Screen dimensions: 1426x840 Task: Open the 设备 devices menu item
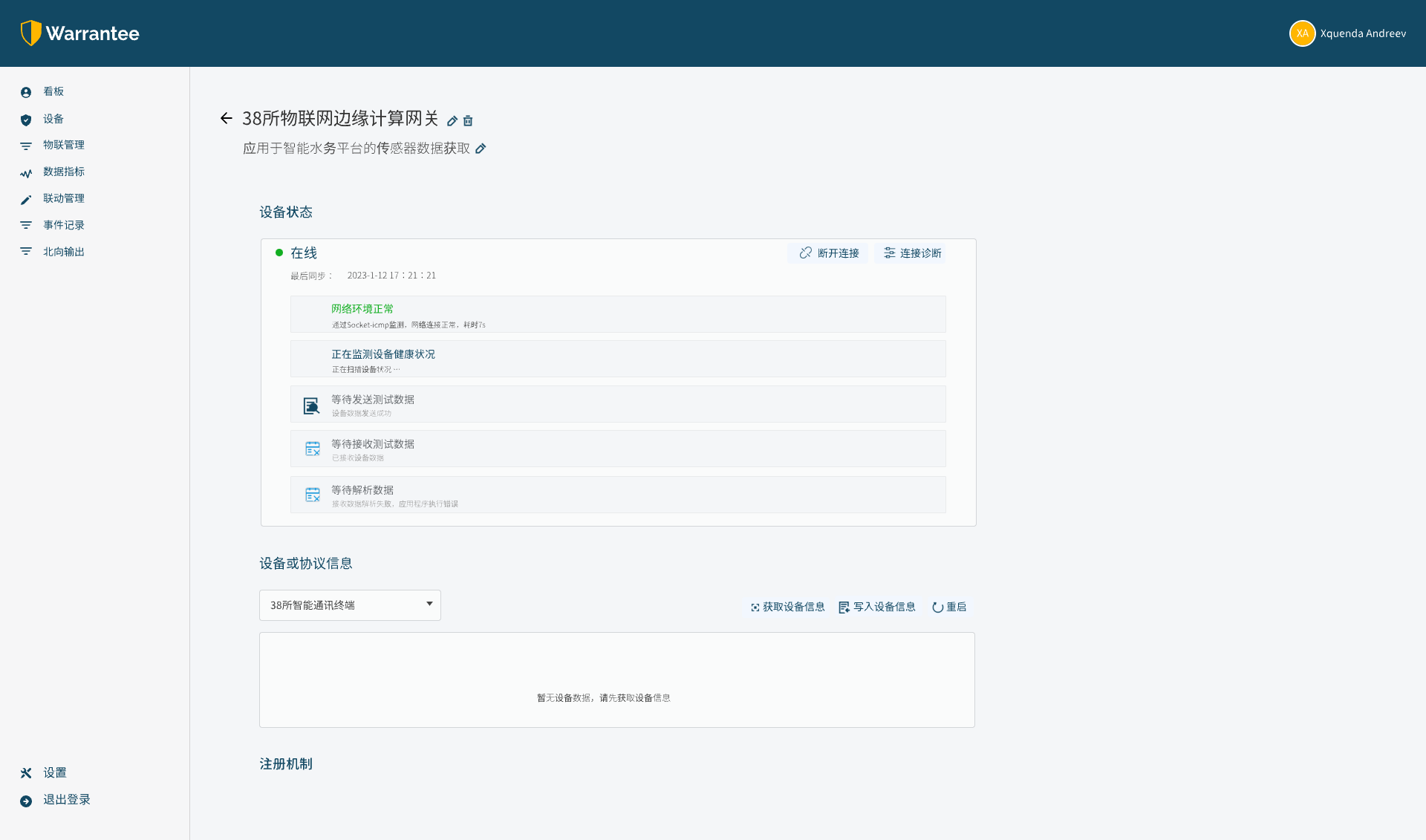click(53, 119)
